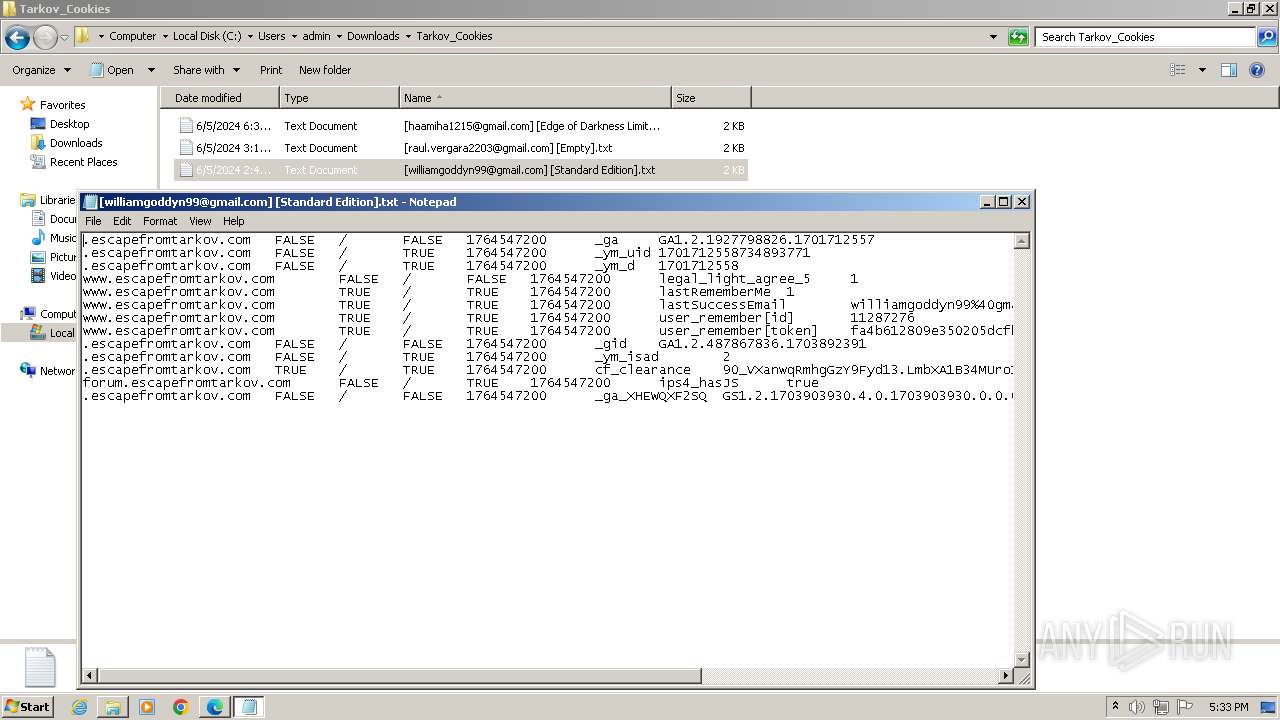Click Notepad horizontal scrollbar left arrow

pos(90,676)
